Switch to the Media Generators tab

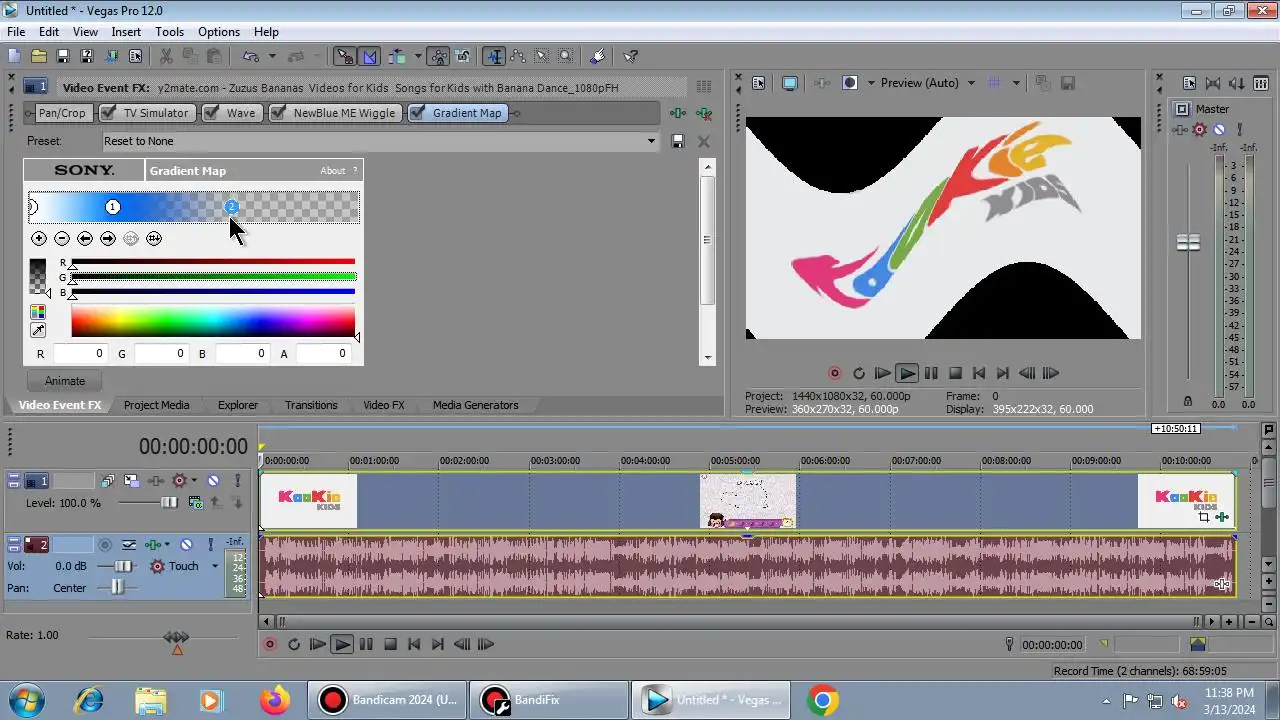pos(475,405)
